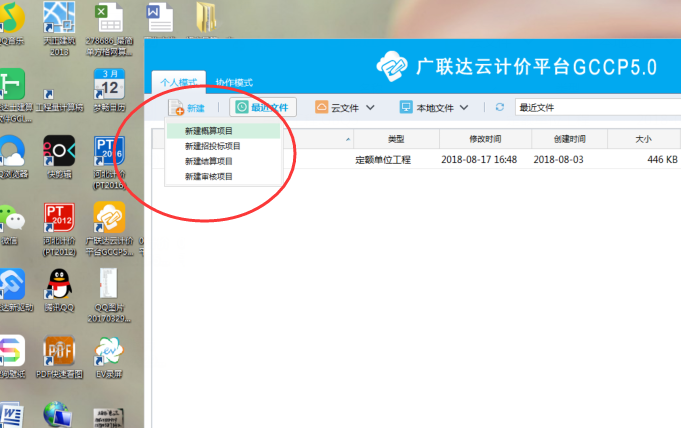Click the 2018-08-17 16:48 modified time
Image resolution: width=681 pixels, height=428 pixels.
479,159
